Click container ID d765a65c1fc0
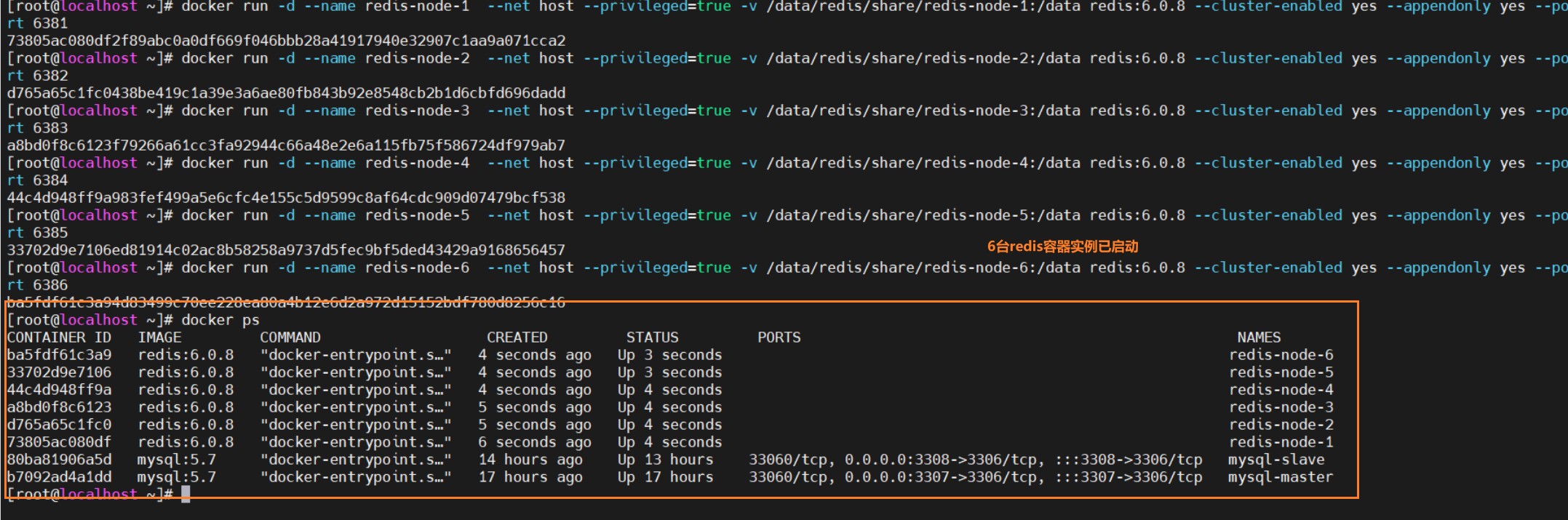The image size is (1568, 520). [59, 425]
